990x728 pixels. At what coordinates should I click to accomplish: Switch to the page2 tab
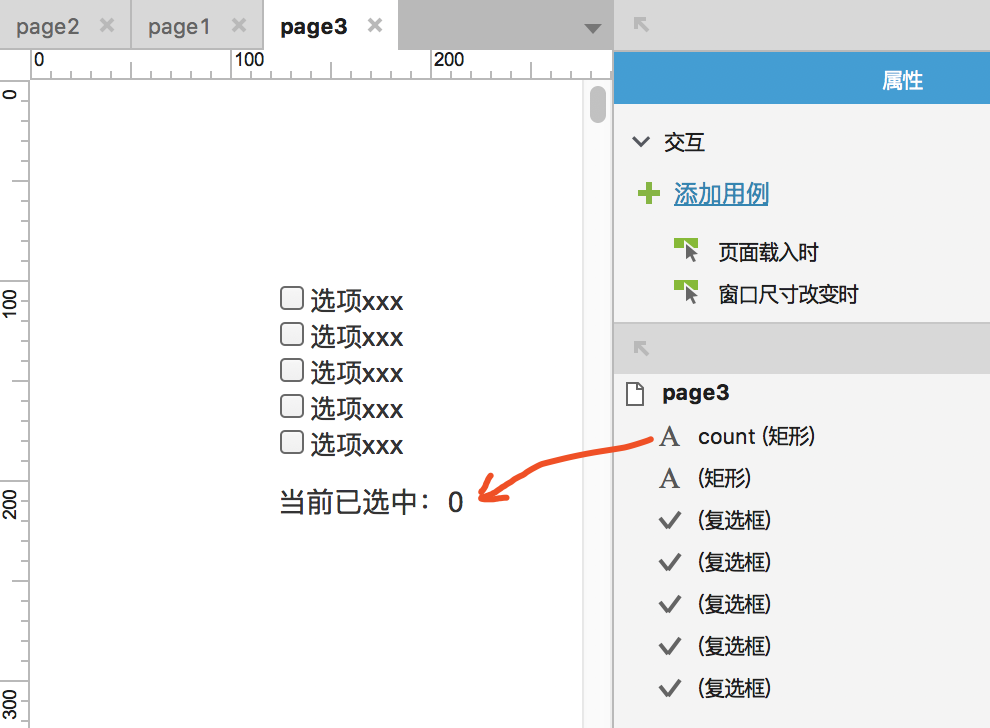click(47, 27)
